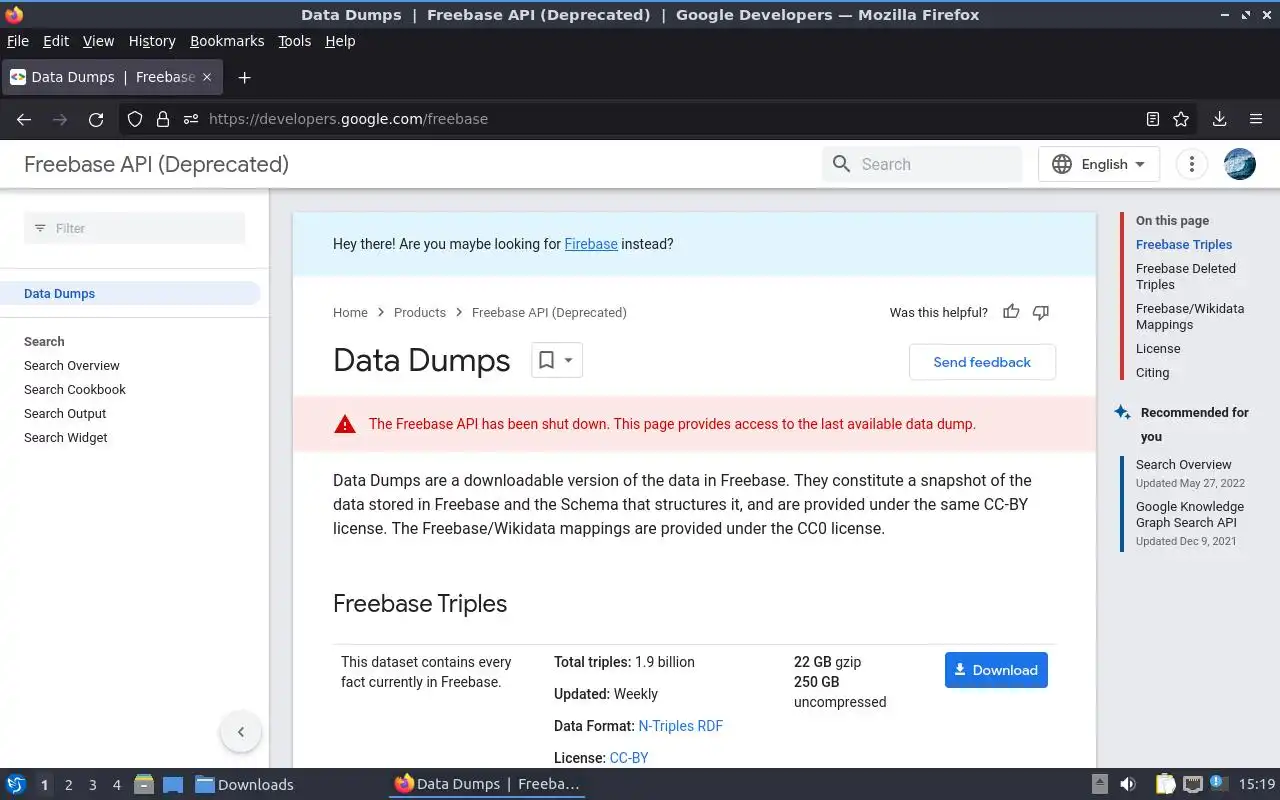The height and width of the screenshot is (800, 1280).
Task: Jump to Freebase Triples section
Action: point(1184,244)
